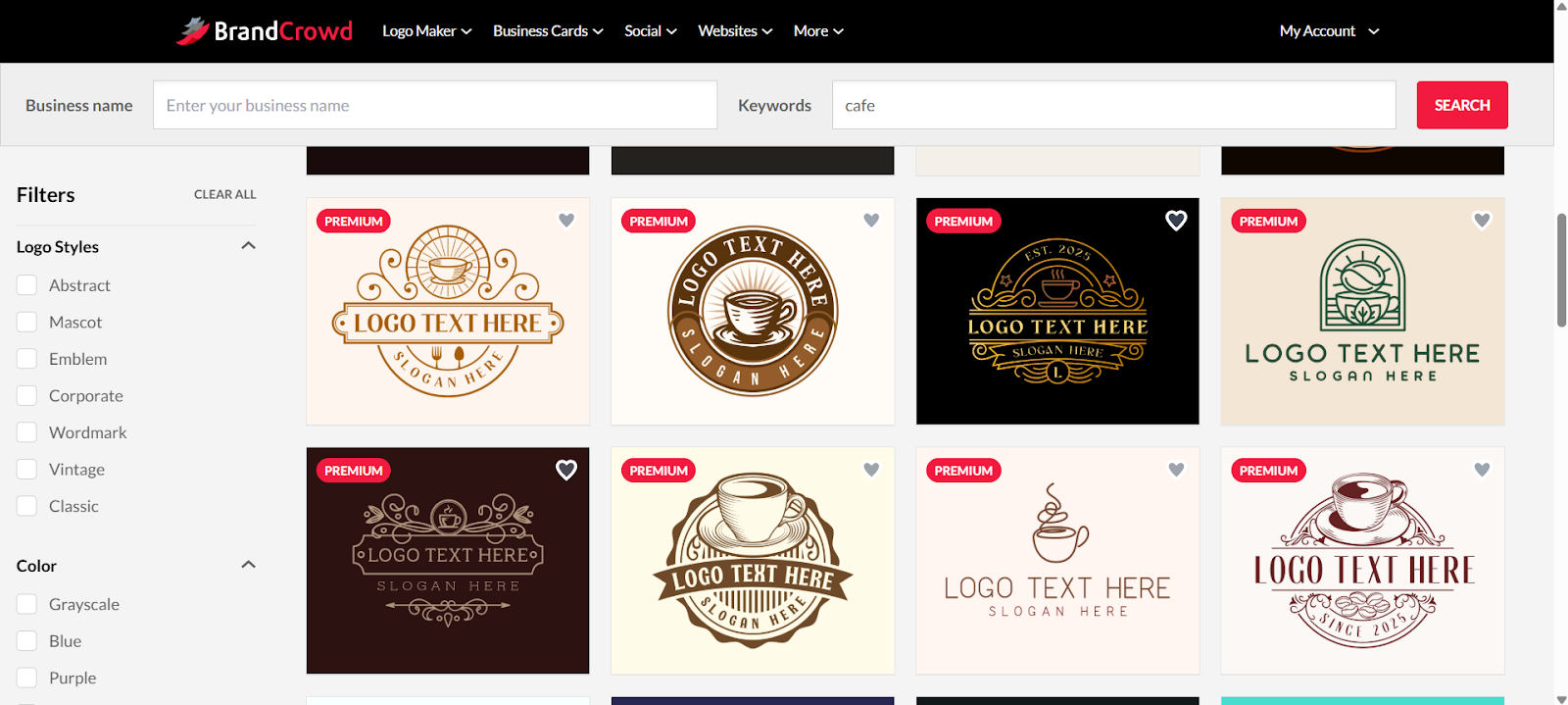Heart the sketched cup ribbon banner logo

pyautogui.click(x=871, y=470)
